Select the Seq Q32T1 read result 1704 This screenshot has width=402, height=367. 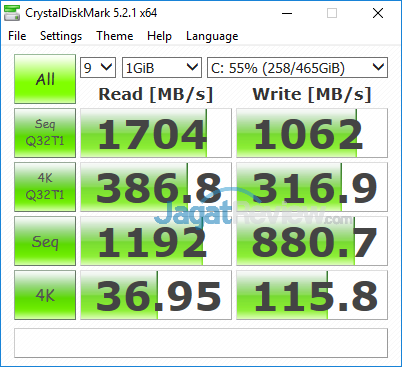point(156,133)
